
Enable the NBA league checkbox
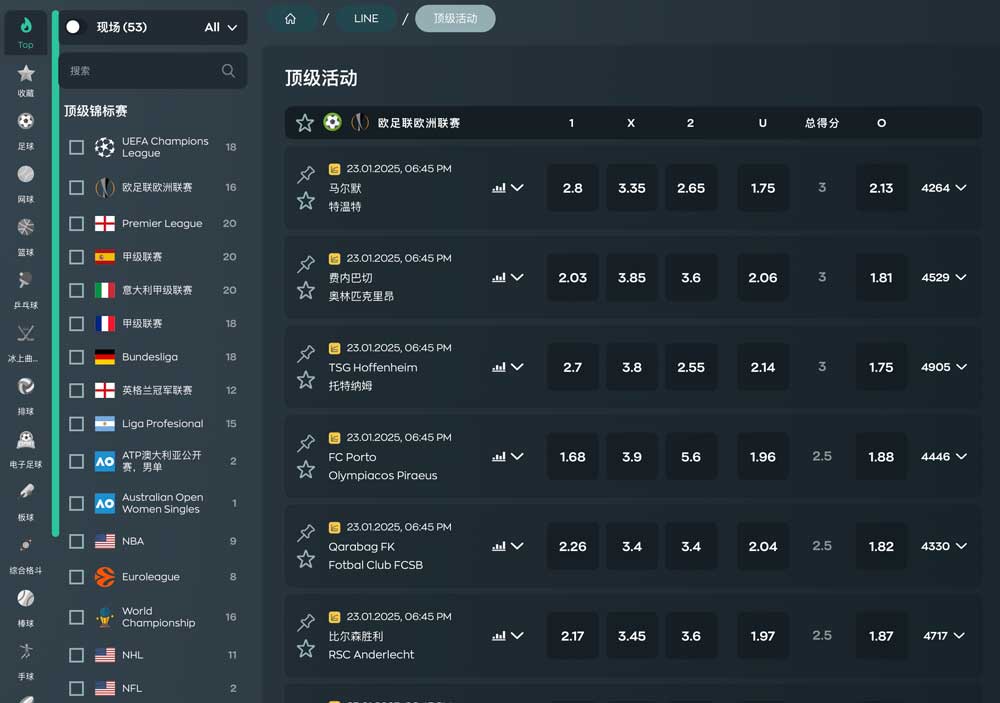(76, 541)
